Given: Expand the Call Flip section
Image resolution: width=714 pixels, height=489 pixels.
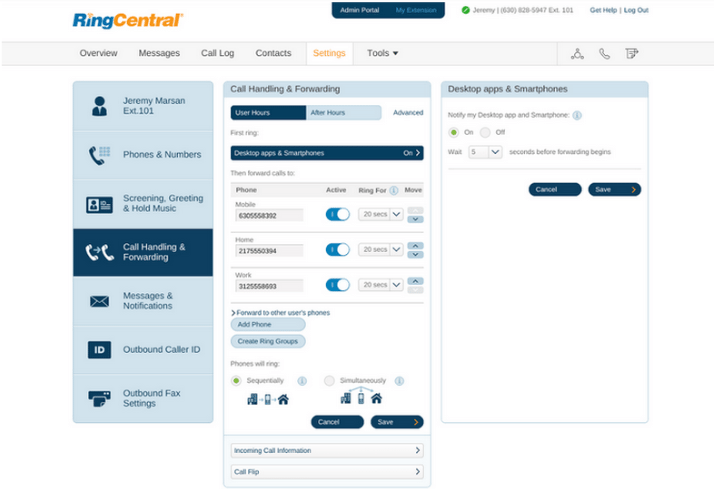Looking at the screenshot, I should [327, 472].
